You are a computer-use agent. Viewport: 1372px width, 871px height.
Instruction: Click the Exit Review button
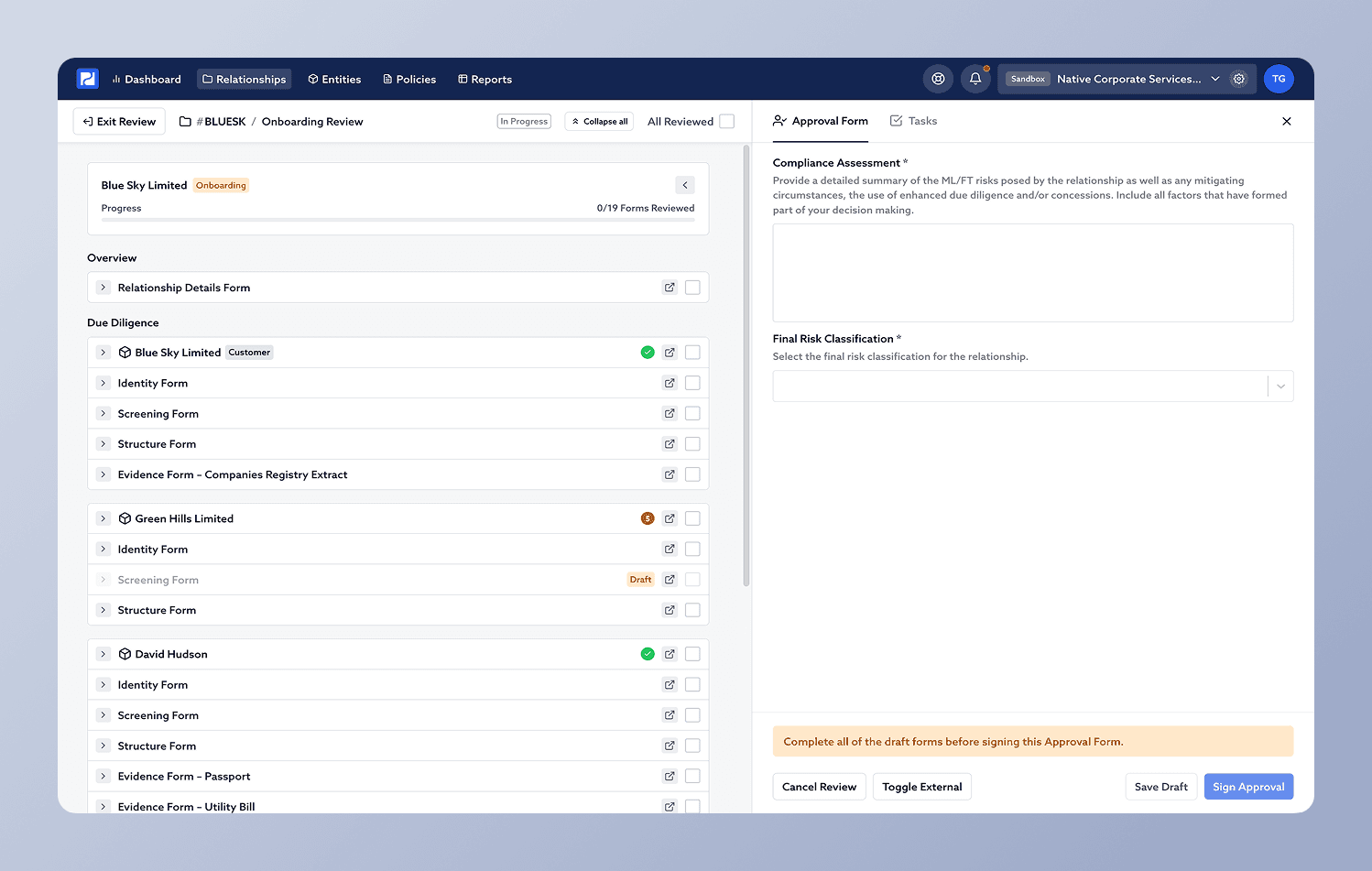click(x=119, y=121)
